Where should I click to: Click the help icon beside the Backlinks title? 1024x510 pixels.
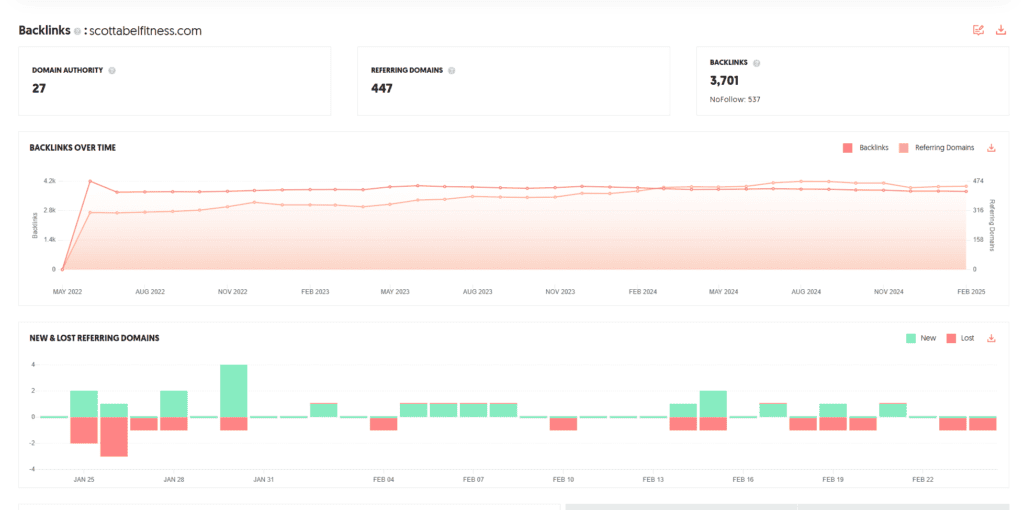(77, 31)
